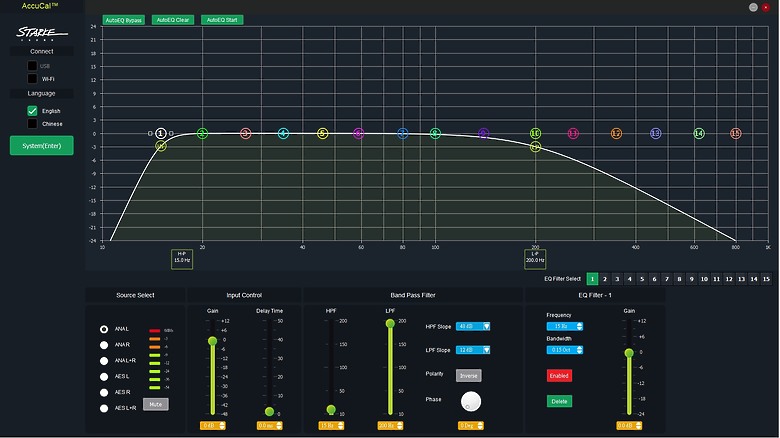Click the L-P 200.0 Hz marker box
The width and height of the screenshot is (780, 438).
click(535, 259)
